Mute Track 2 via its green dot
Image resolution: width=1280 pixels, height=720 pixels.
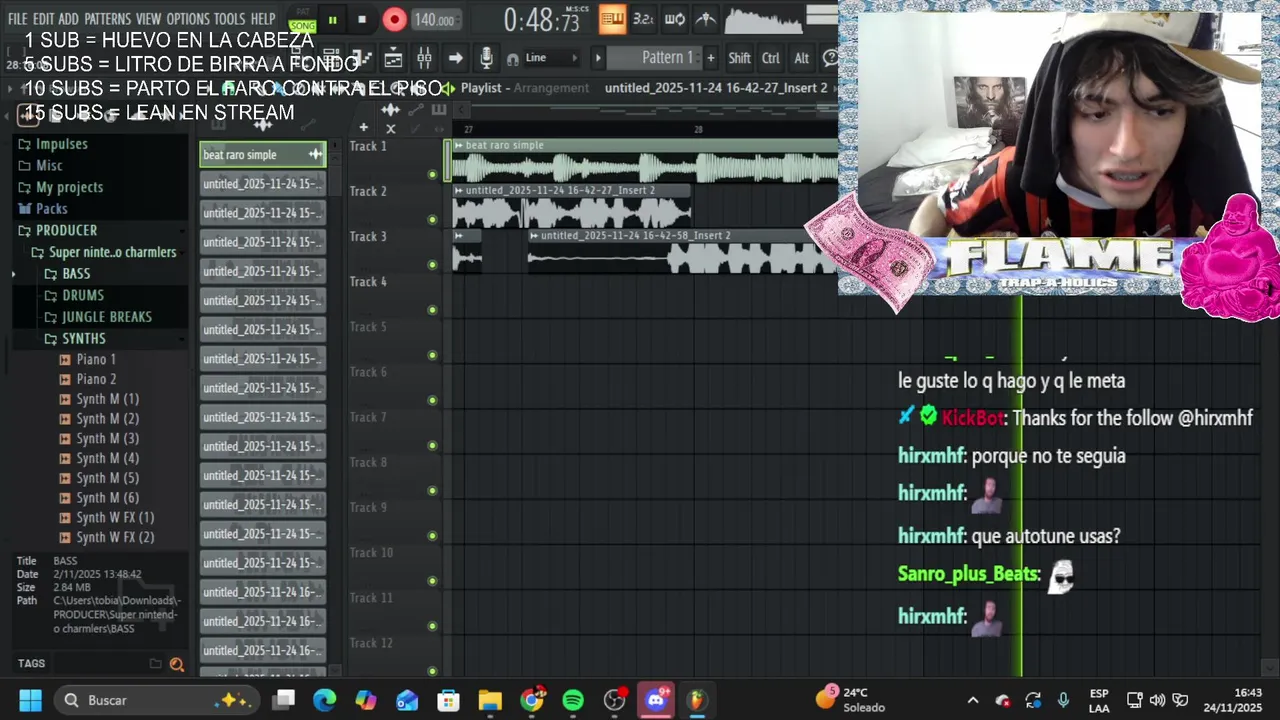point(432,219)
